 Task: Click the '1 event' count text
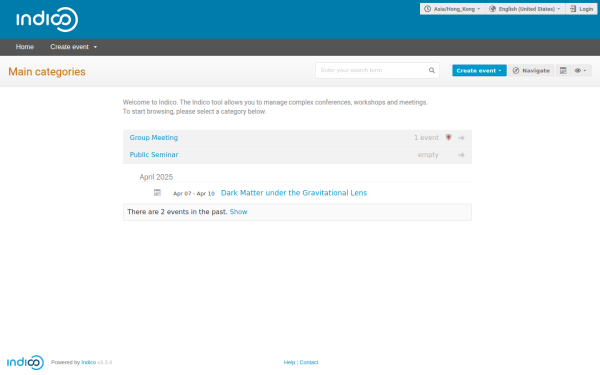coord(426,138)
